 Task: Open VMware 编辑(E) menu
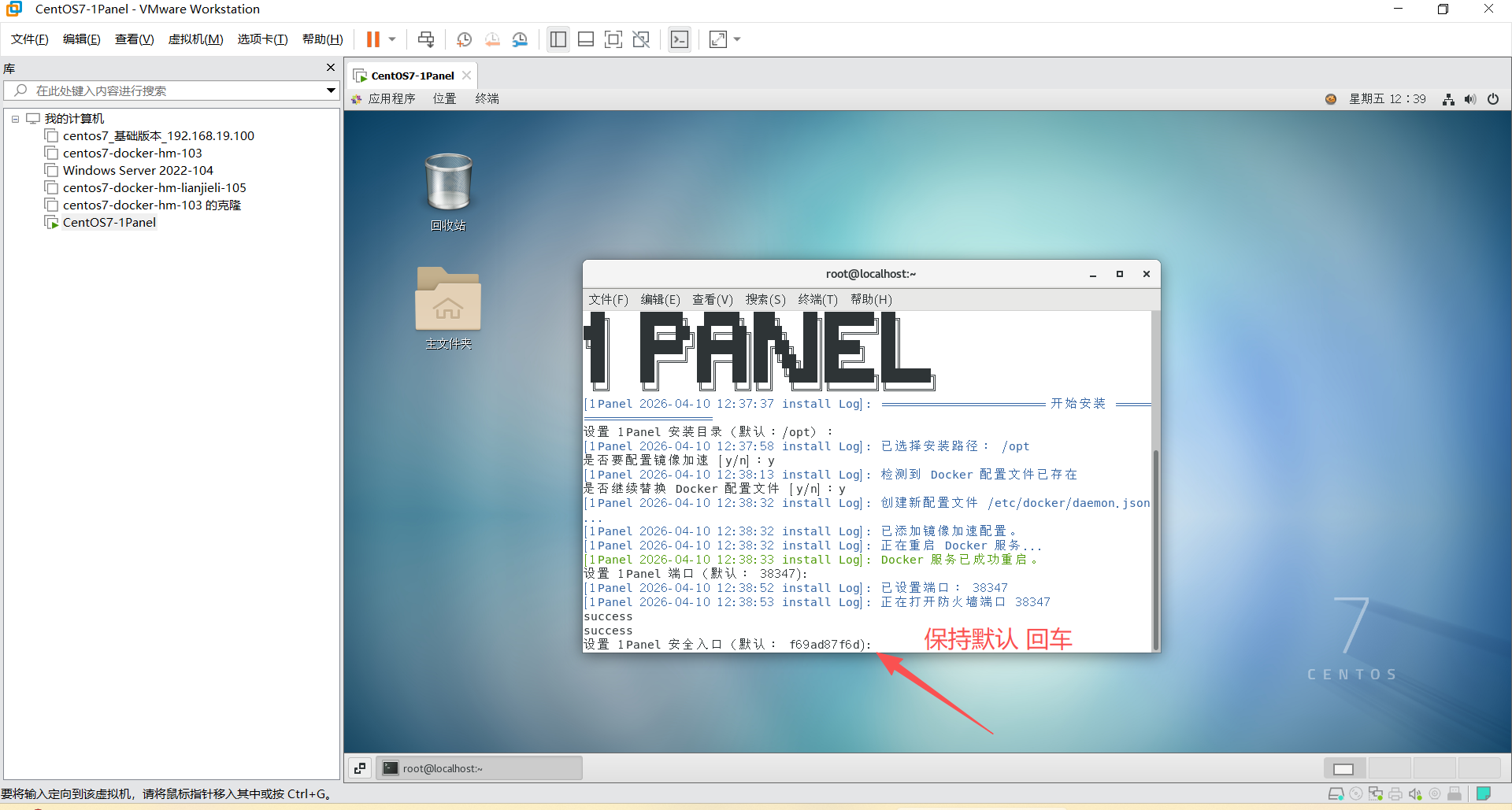pyautogui.click(x=82, y=39)
